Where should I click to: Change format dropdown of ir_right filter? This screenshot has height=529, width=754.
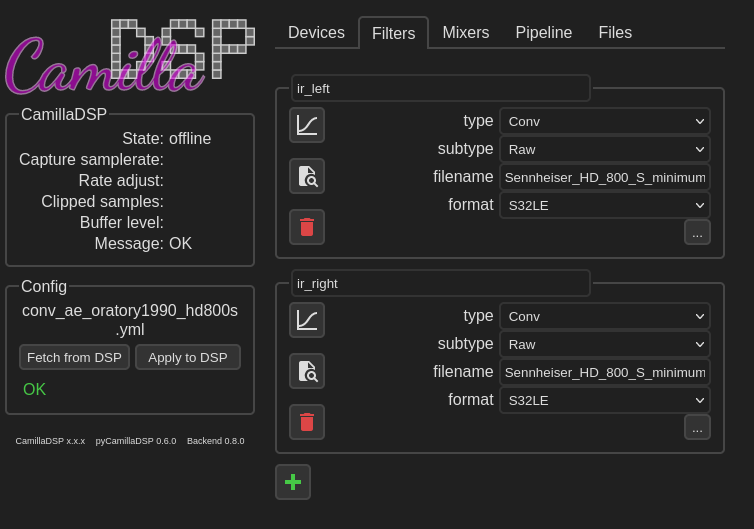604,400
